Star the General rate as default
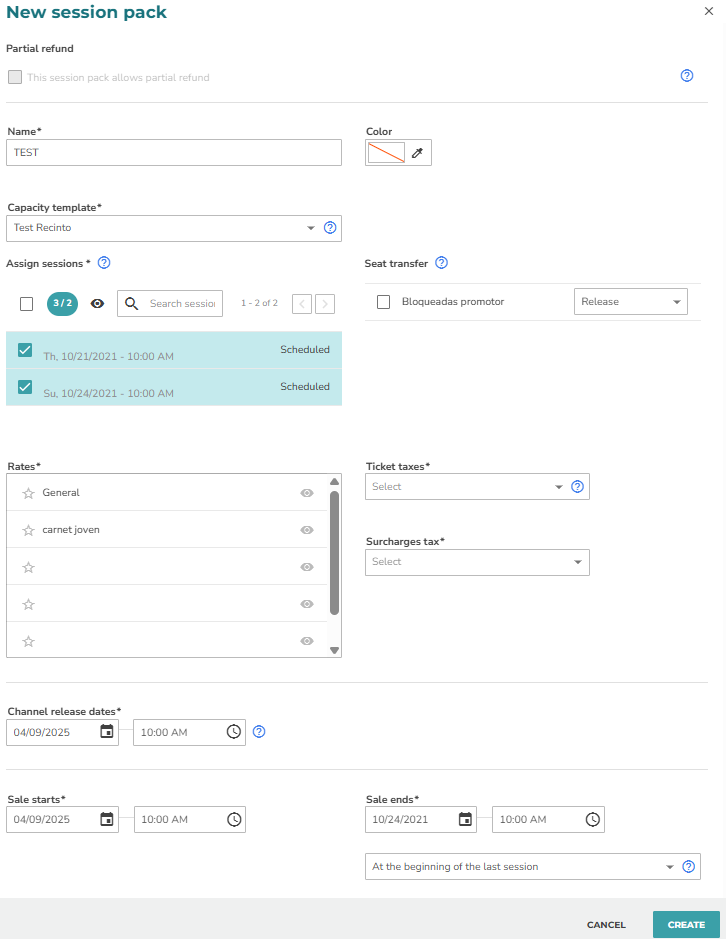The height and width of the screenshot is (939, 726). click(28, 493)
